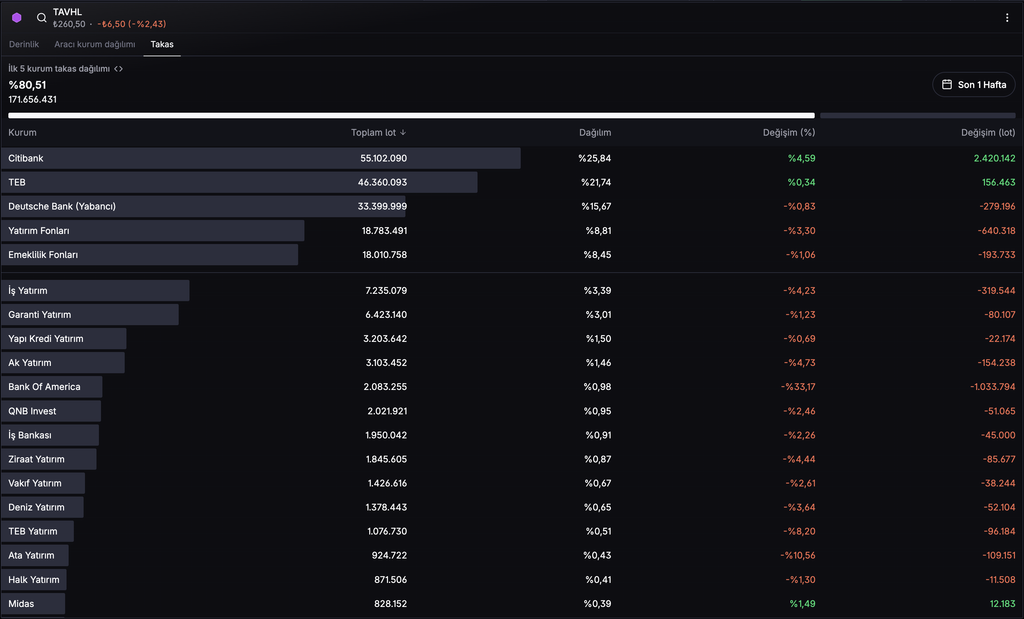This screenshot has width=1024, height=619.
Task: Select the Takas tab
Action: pyautogui.click(x=162, y=44)
